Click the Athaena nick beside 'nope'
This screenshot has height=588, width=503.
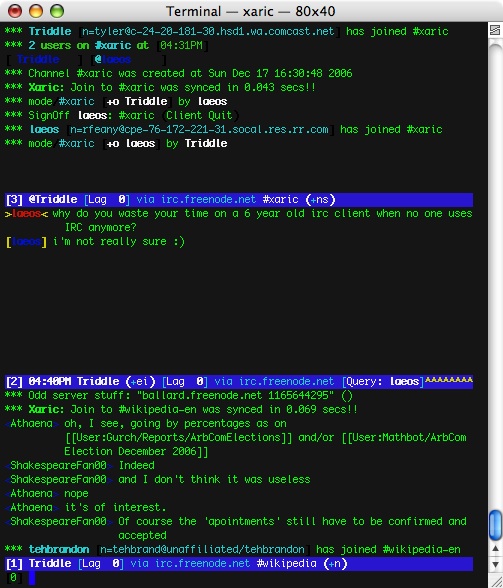tap(32, 494)
